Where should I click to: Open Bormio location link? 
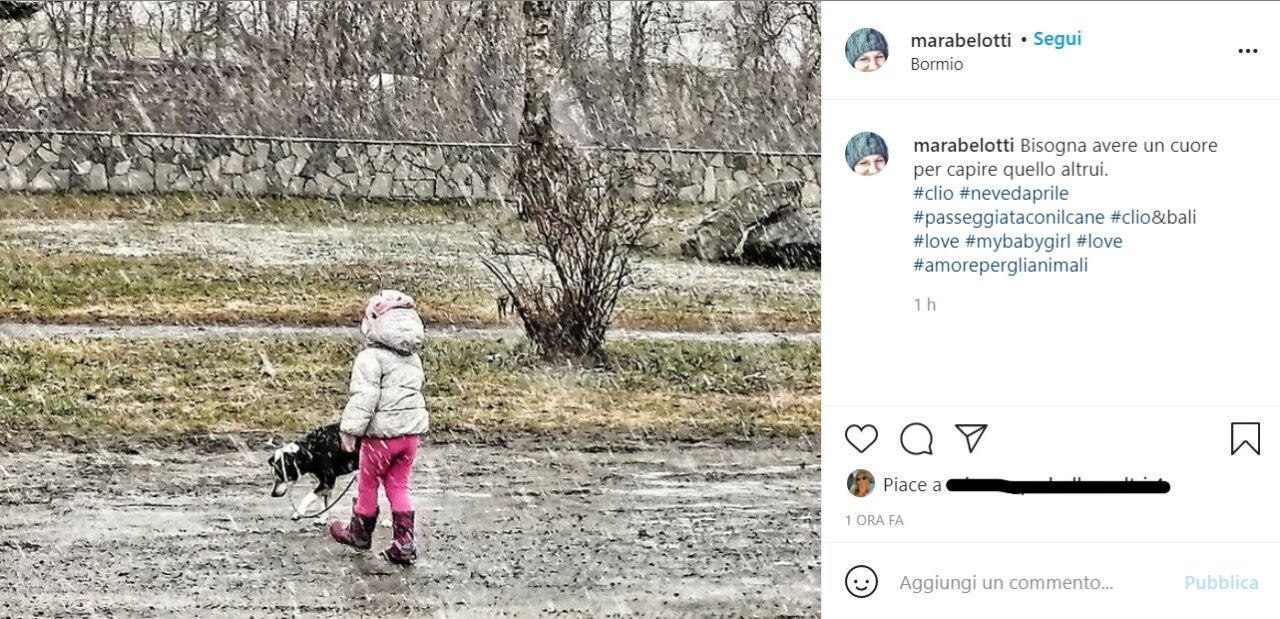[937, 64]
